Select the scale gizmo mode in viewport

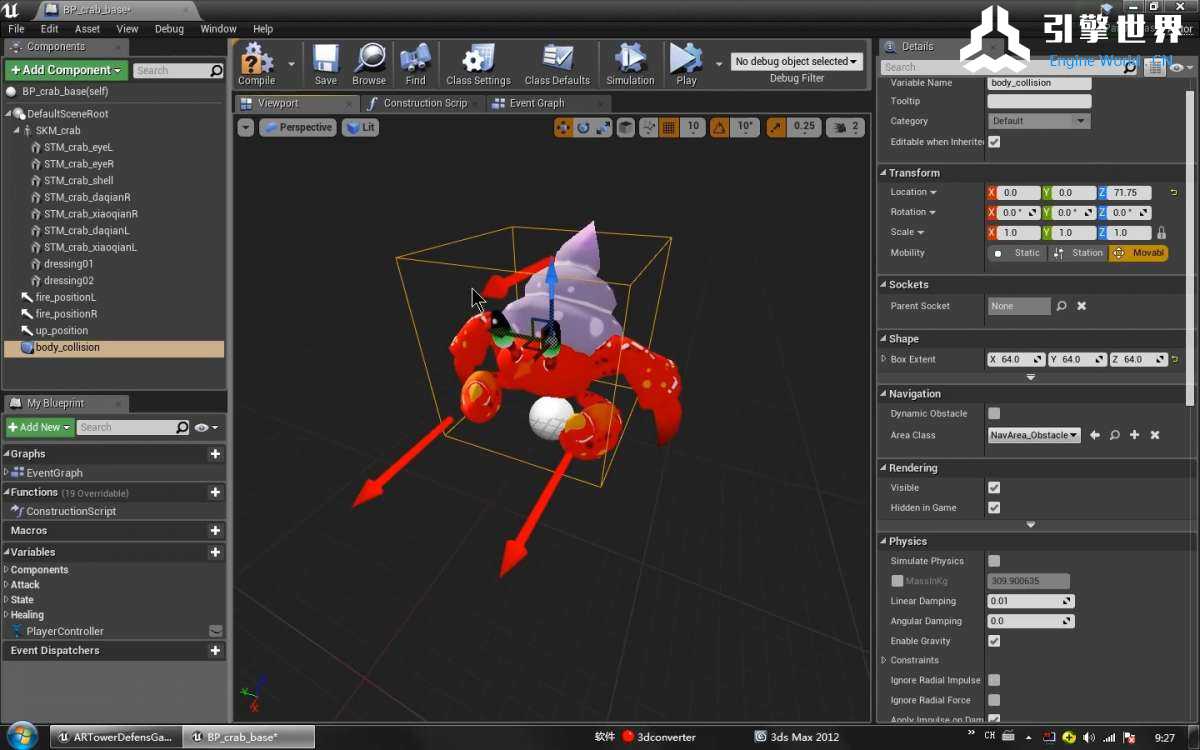pos(602,127)
